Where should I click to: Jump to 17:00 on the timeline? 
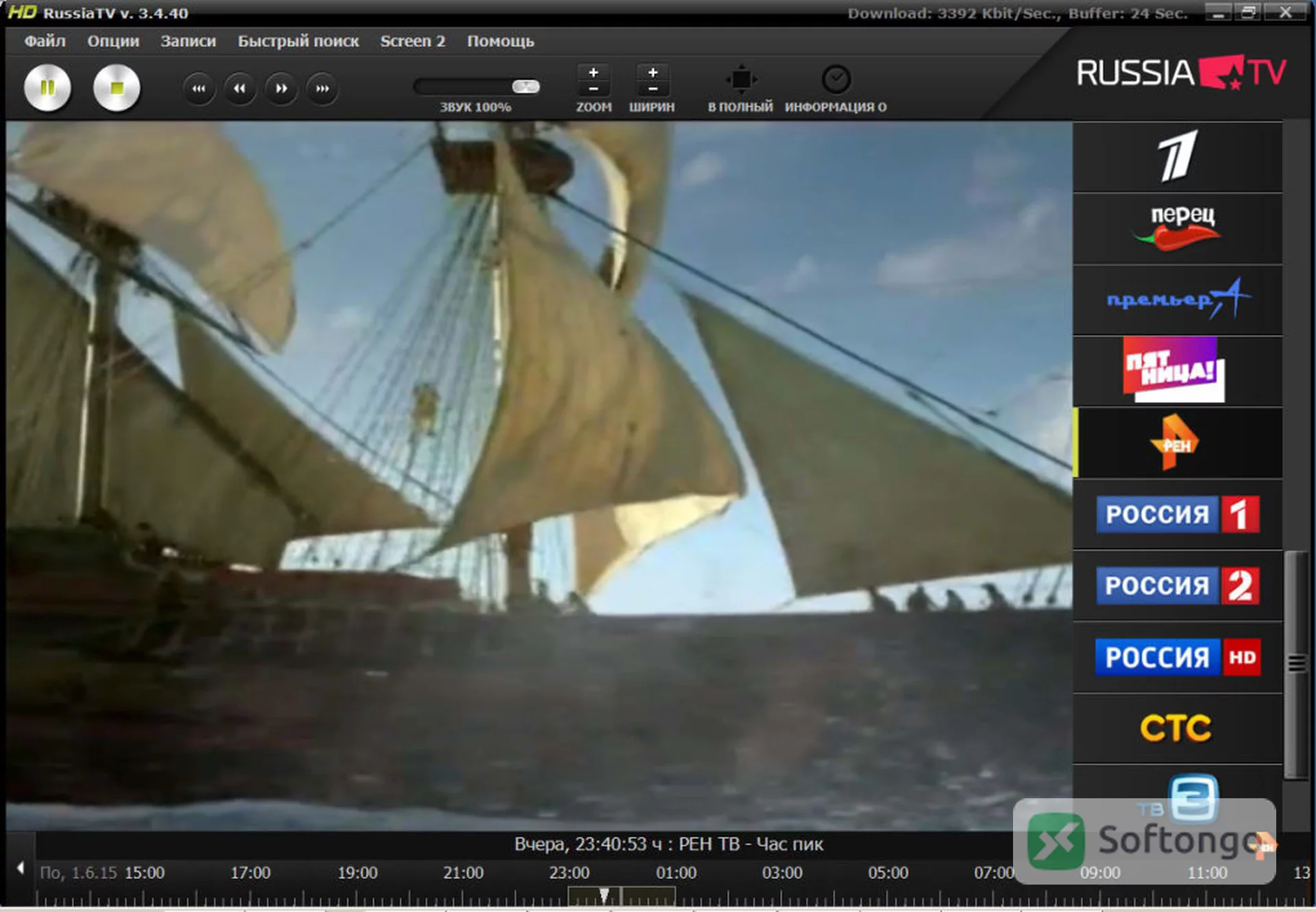(x=250, y=873)
